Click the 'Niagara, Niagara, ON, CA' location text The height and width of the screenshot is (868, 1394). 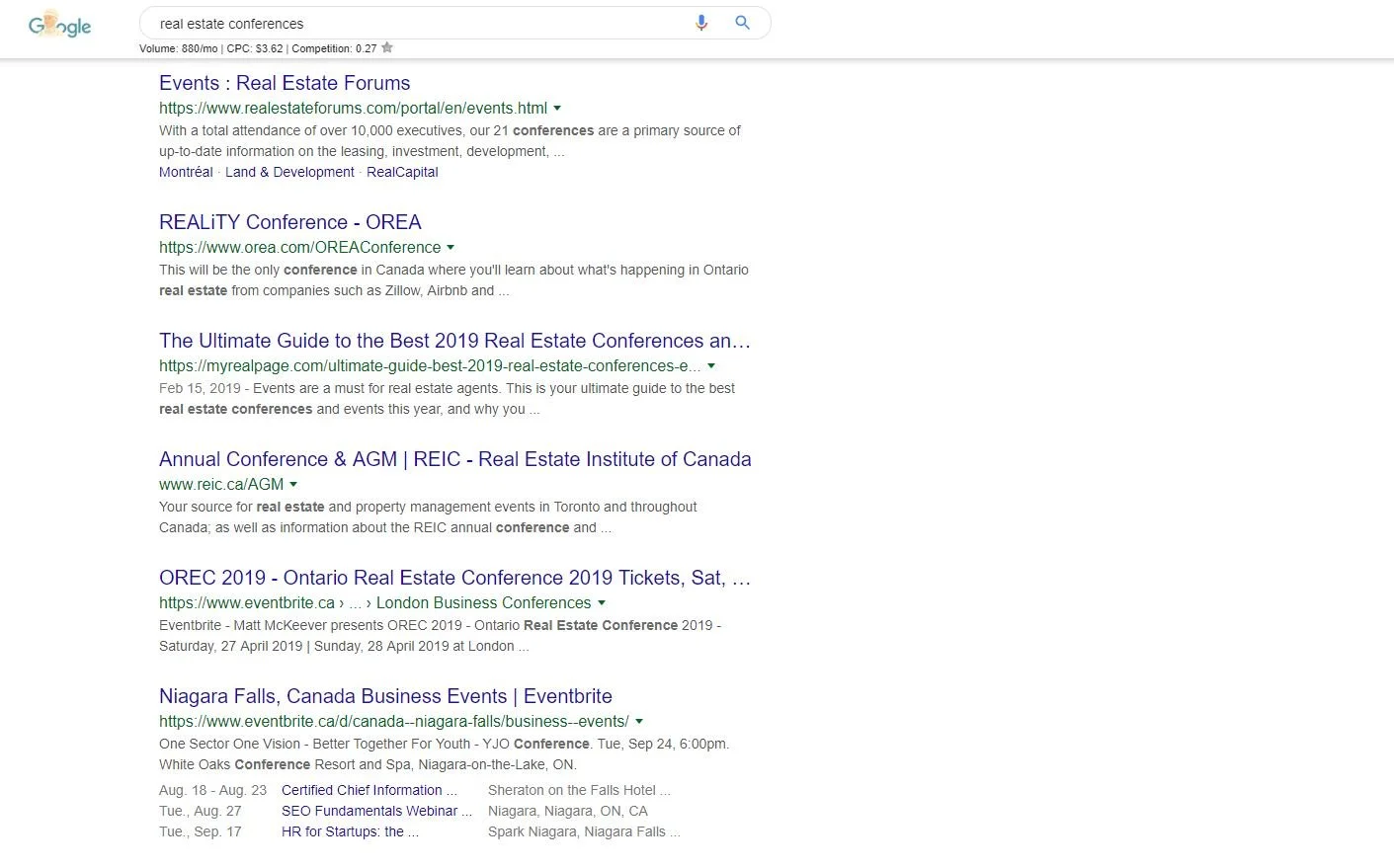[x=568, y=811]
